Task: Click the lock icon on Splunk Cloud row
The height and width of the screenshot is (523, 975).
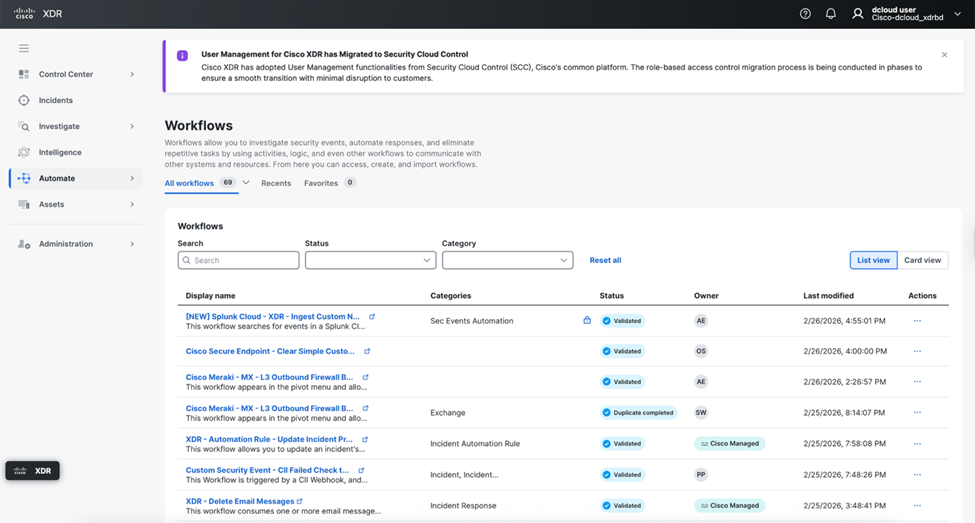Action: coord(587,321)
